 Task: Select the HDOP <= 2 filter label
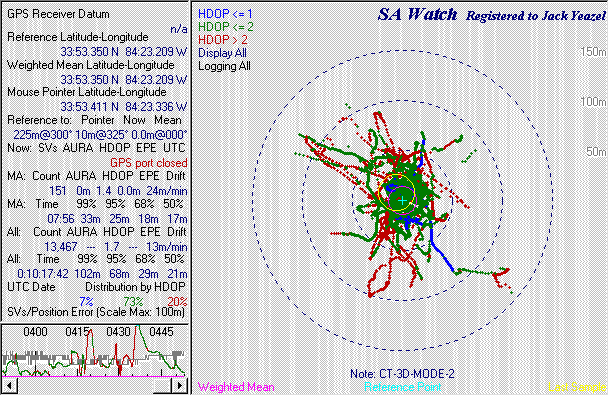point(226,27)
